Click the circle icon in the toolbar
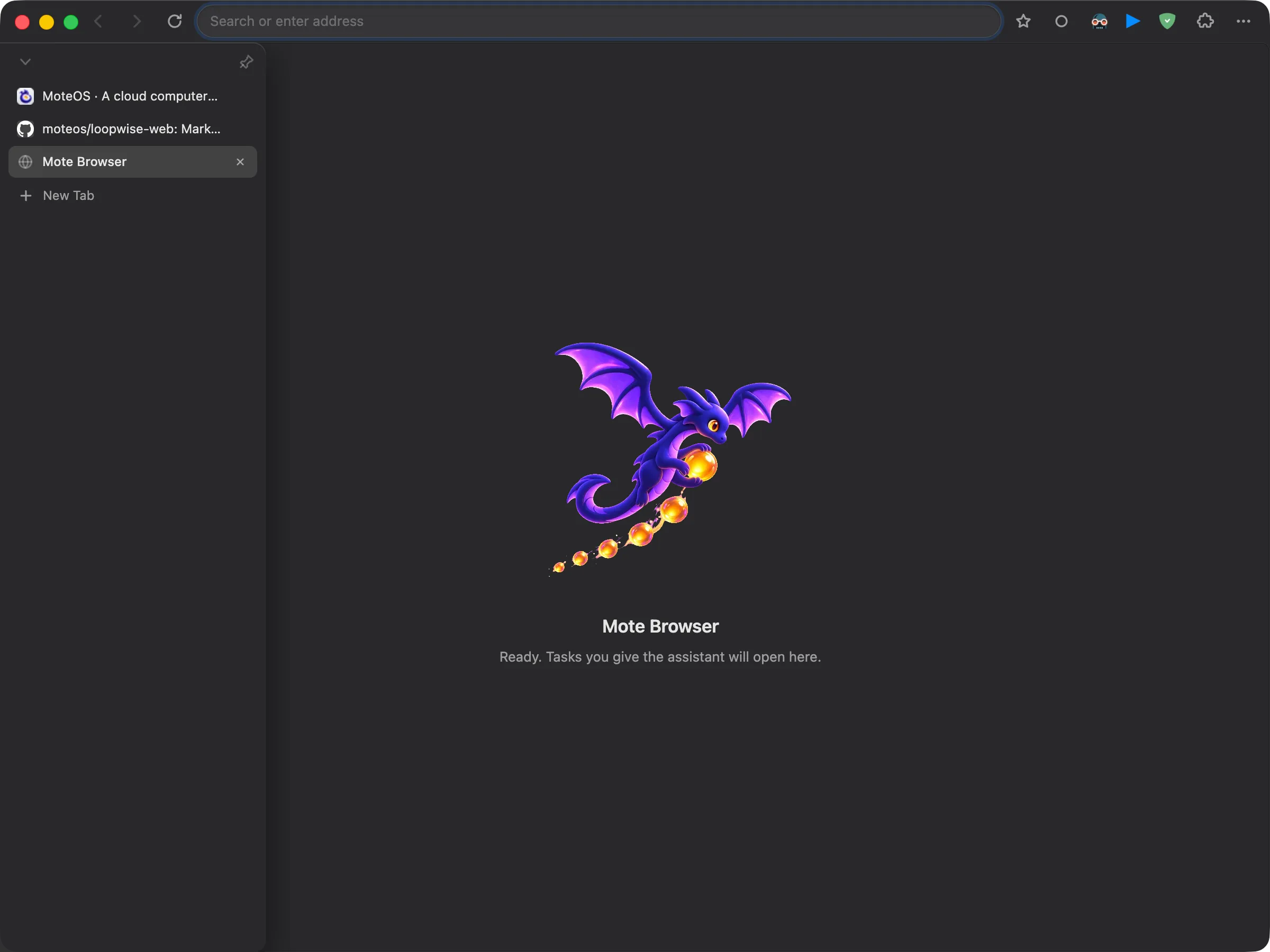 1061,21
